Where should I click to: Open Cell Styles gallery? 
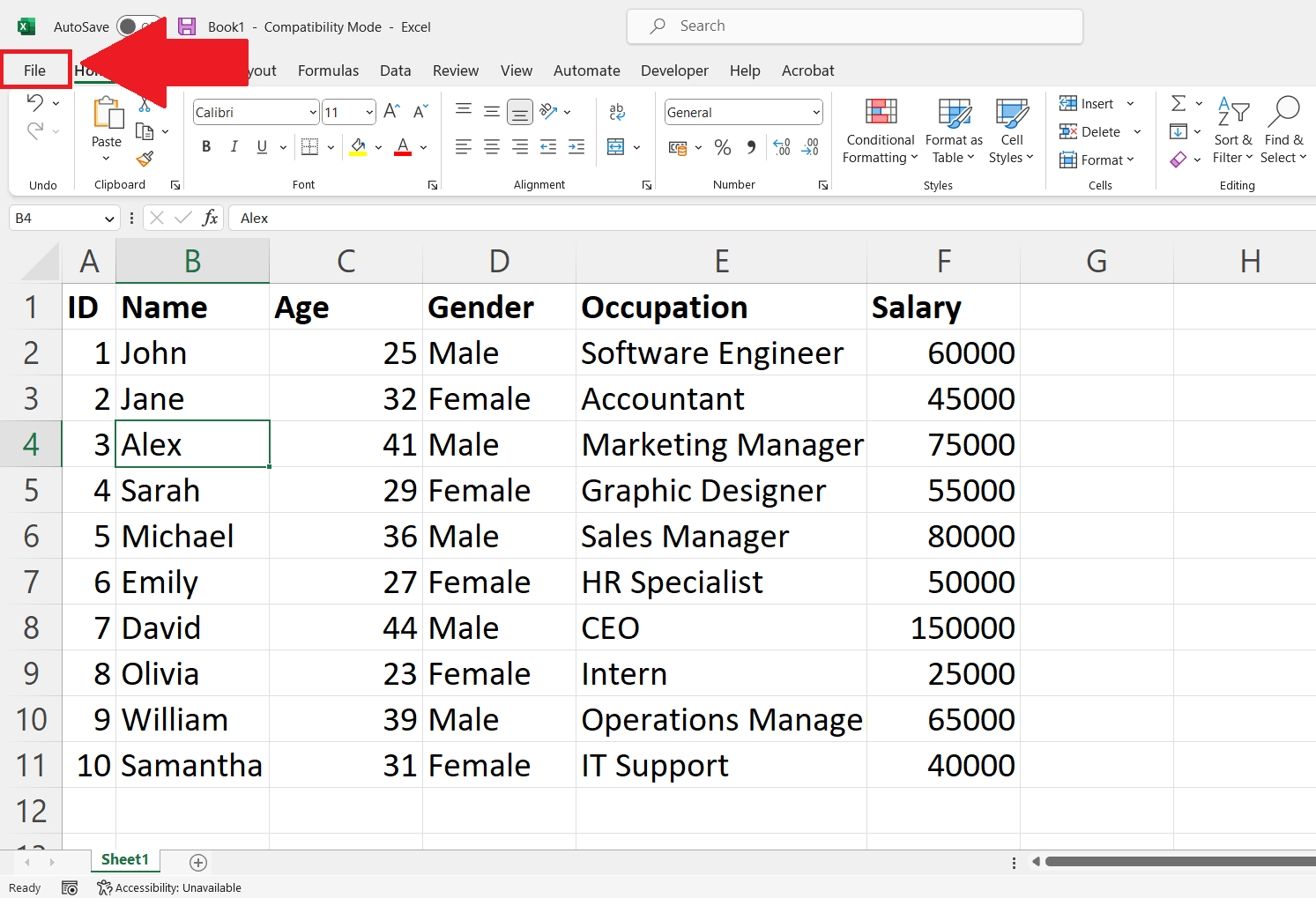[x=1010, y=130]
